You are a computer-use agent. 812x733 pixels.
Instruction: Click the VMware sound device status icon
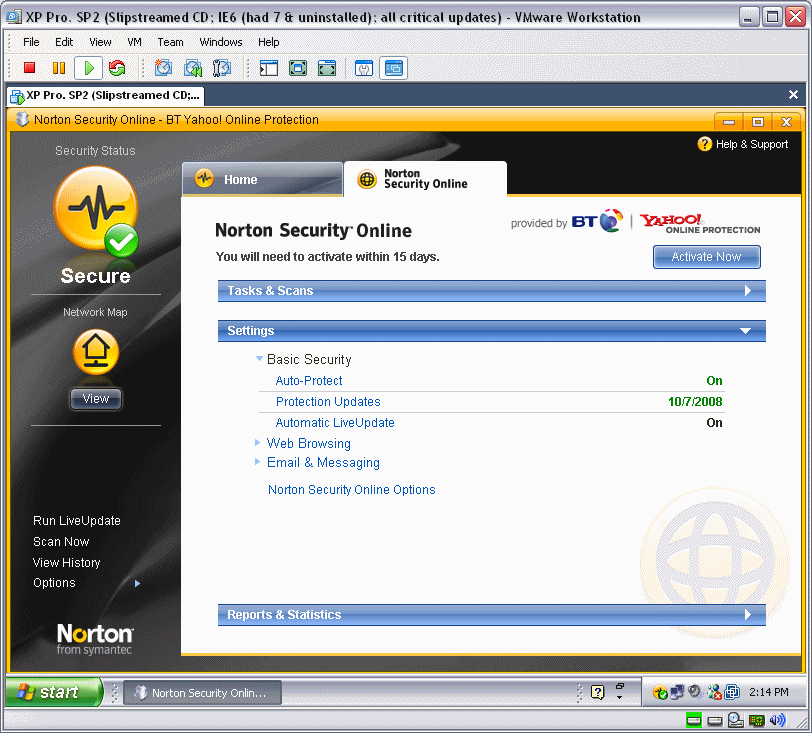coord(779,719)
